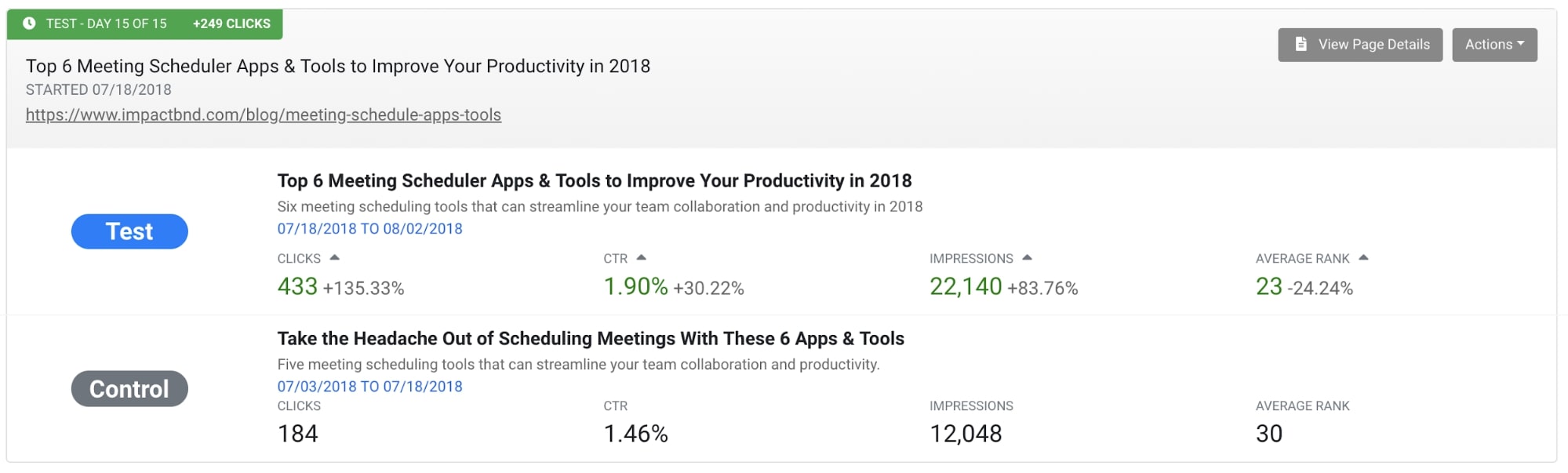Viewport: 1568px width, 473px height.
Task: Click the up arrow beside IMPRESSIONS
Action: (1028, 257)
